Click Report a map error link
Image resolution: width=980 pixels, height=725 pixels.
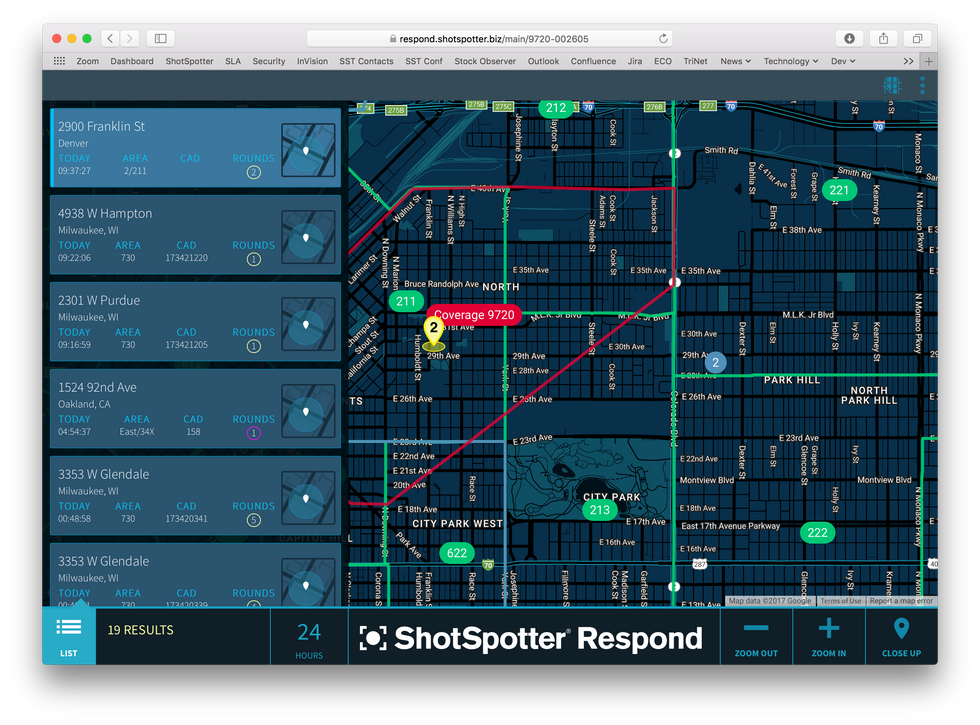tap(901, 601)
